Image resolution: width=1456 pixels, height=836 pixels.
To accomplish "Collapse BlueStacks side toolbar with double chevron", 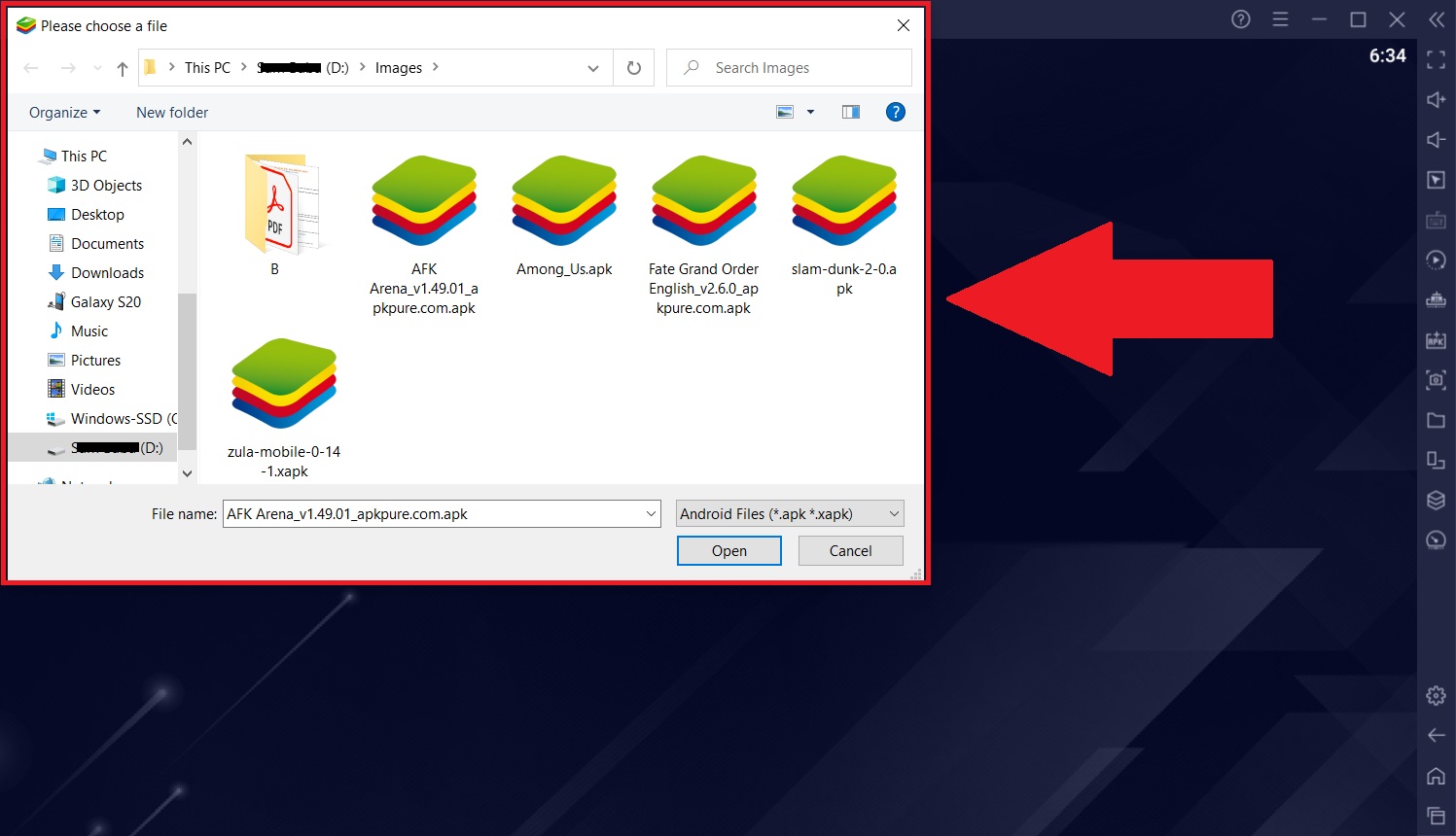I will point(1437,19).
